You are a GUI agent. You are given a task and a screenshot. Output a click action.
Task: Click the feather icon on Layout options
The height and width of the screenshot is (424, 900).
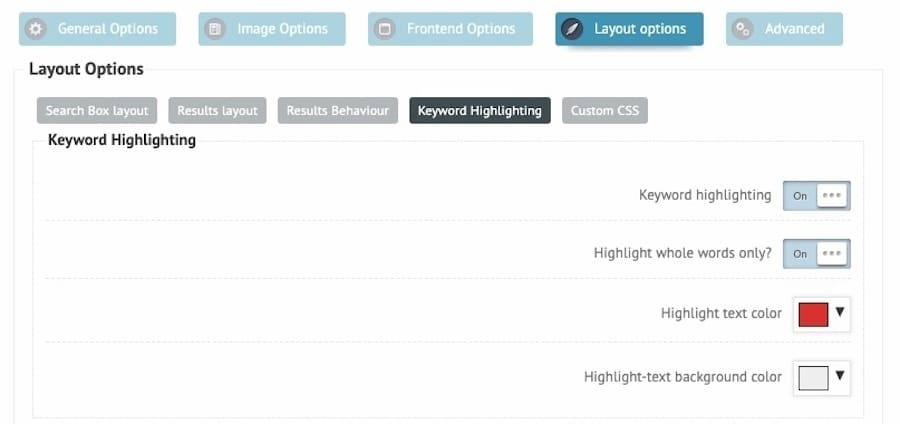pos(573,29)
